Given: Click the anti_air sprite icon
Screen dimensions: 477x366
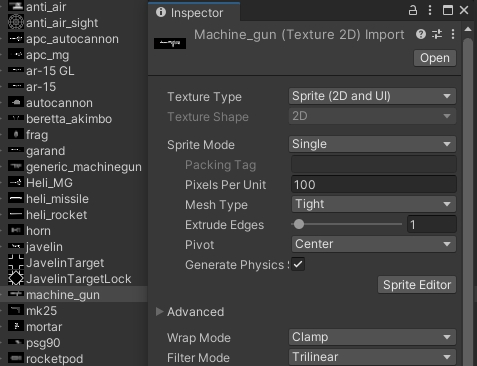Looking at the screenshot, I should pos(16,6).
